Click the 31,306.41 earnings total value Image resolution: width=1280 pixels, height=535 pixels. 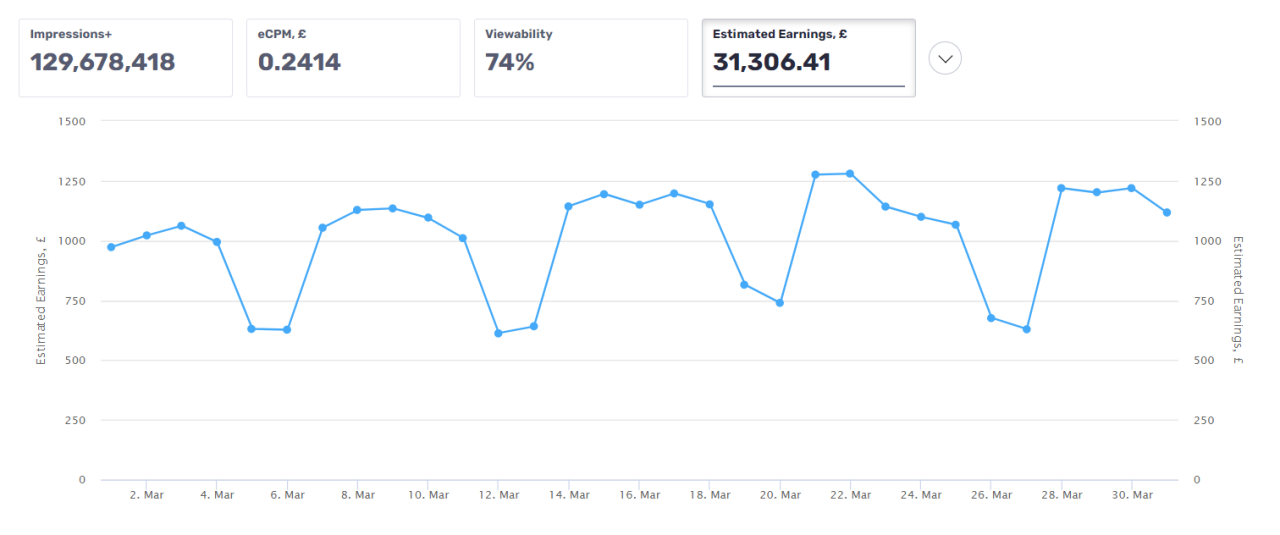(x=771, y=63)
